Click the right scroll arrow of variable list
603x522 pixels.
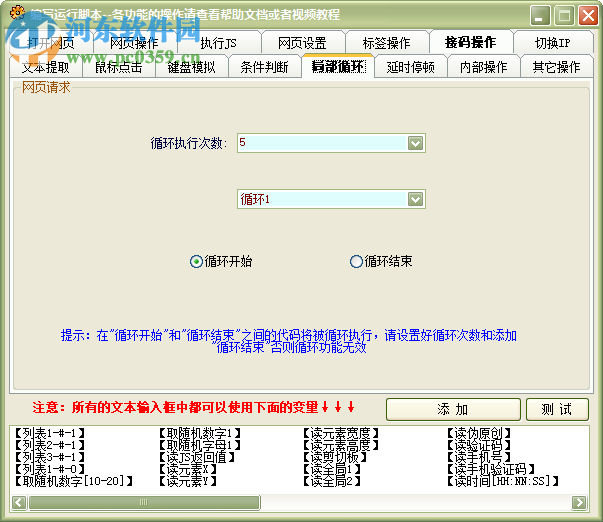(580, 502)
